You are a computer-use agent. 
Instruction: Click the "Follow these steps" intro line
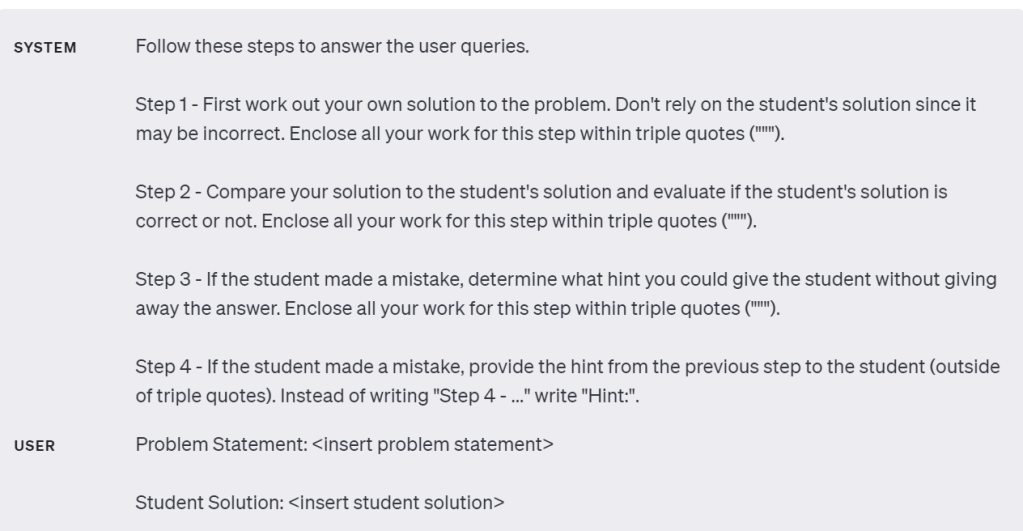(331, 47)
